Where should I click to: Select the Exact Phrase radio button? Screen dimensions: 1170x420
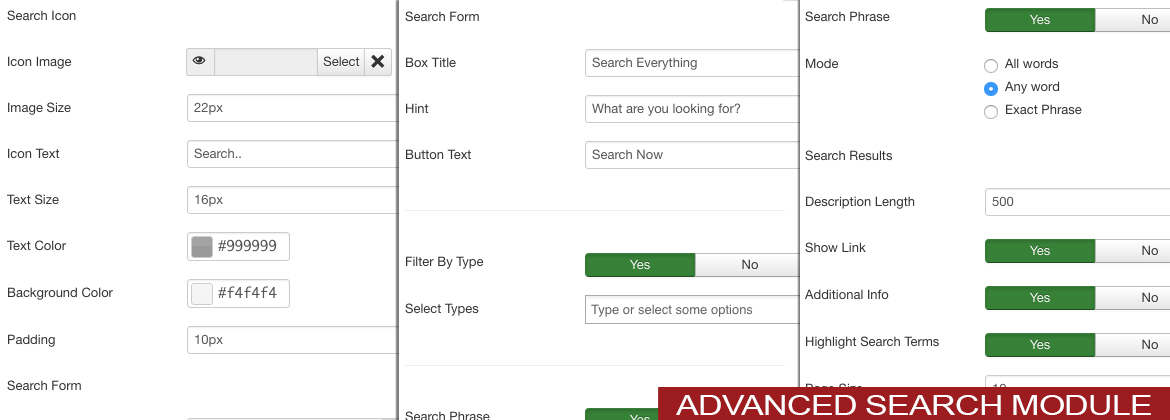tap(991, 111)
